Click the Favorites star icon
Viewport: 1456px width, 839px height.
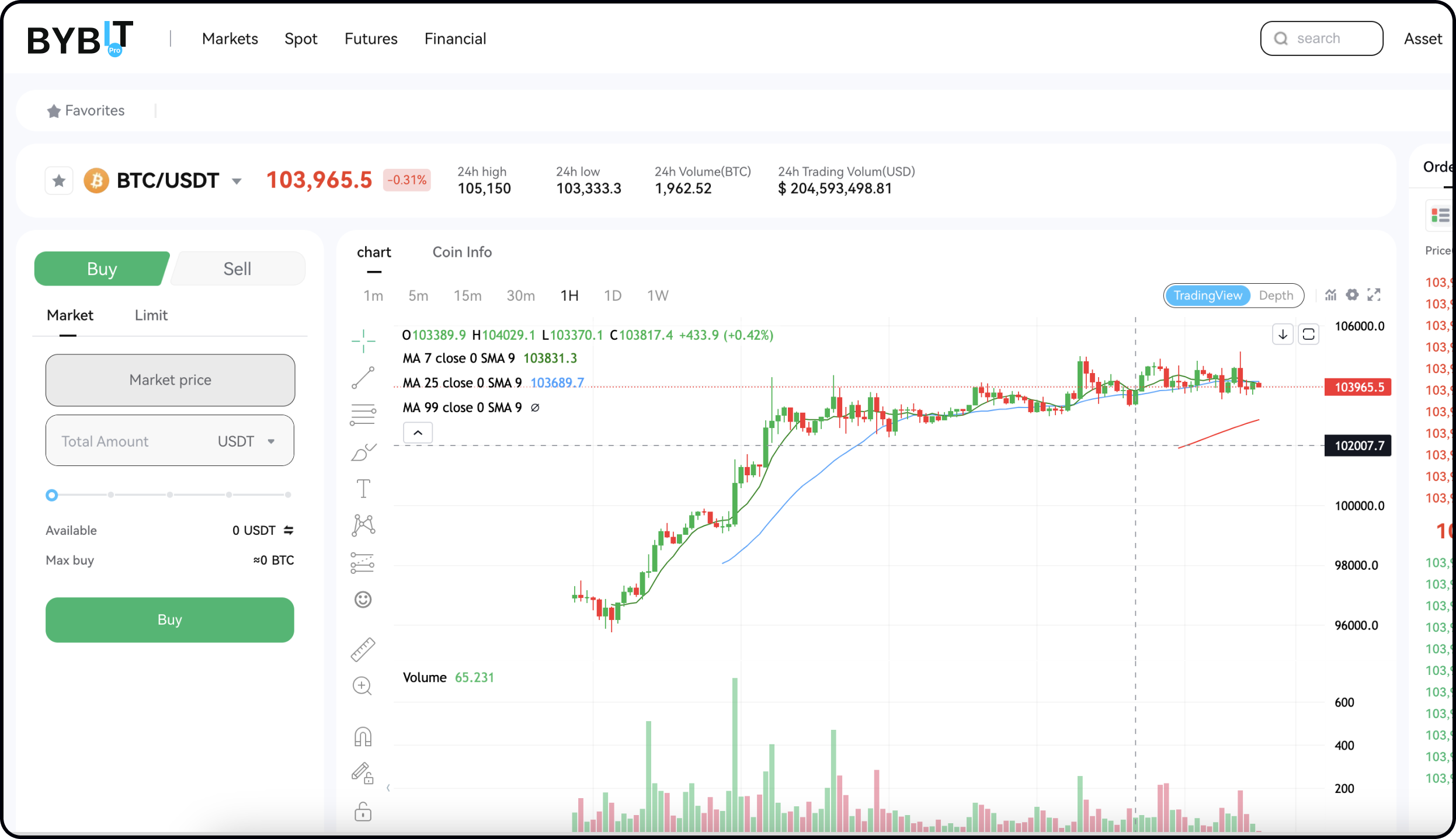point(54,111)
